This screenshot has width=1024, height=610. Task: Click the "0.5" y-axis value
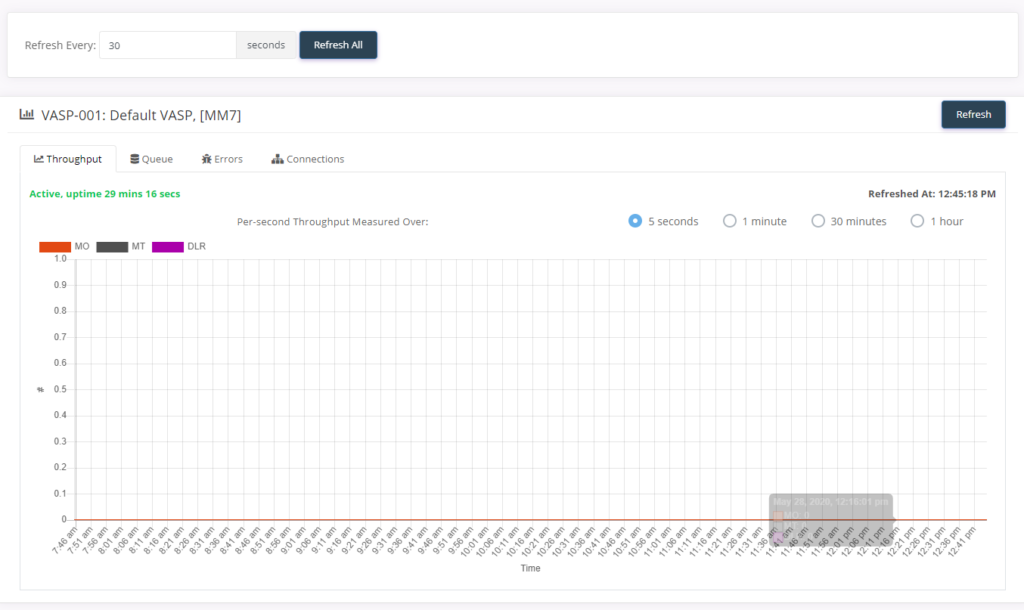pyautogui.click(x=60, y=389)
